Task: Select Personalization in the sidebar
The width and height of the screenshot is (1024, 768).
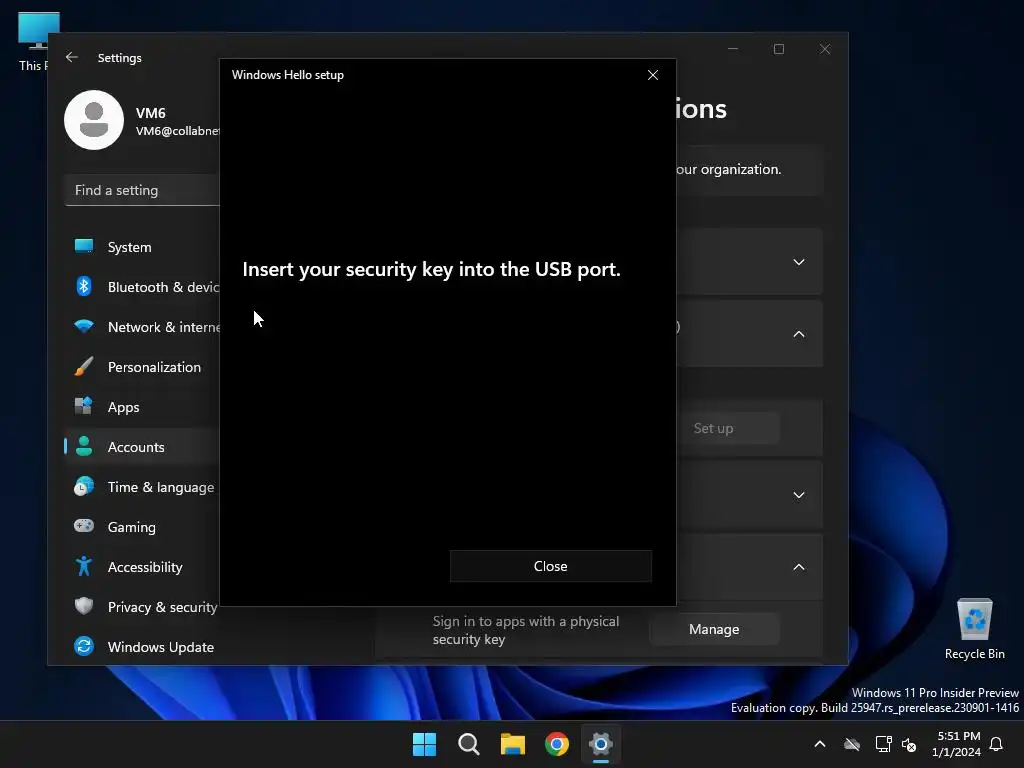Action: pos(142,367)
